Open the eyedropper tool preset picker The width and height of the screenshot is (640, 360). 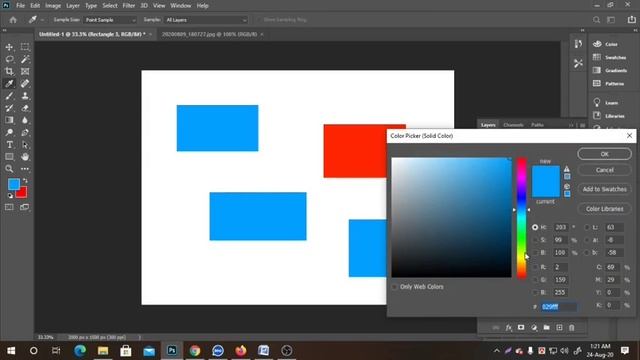[x=36, y=20]
